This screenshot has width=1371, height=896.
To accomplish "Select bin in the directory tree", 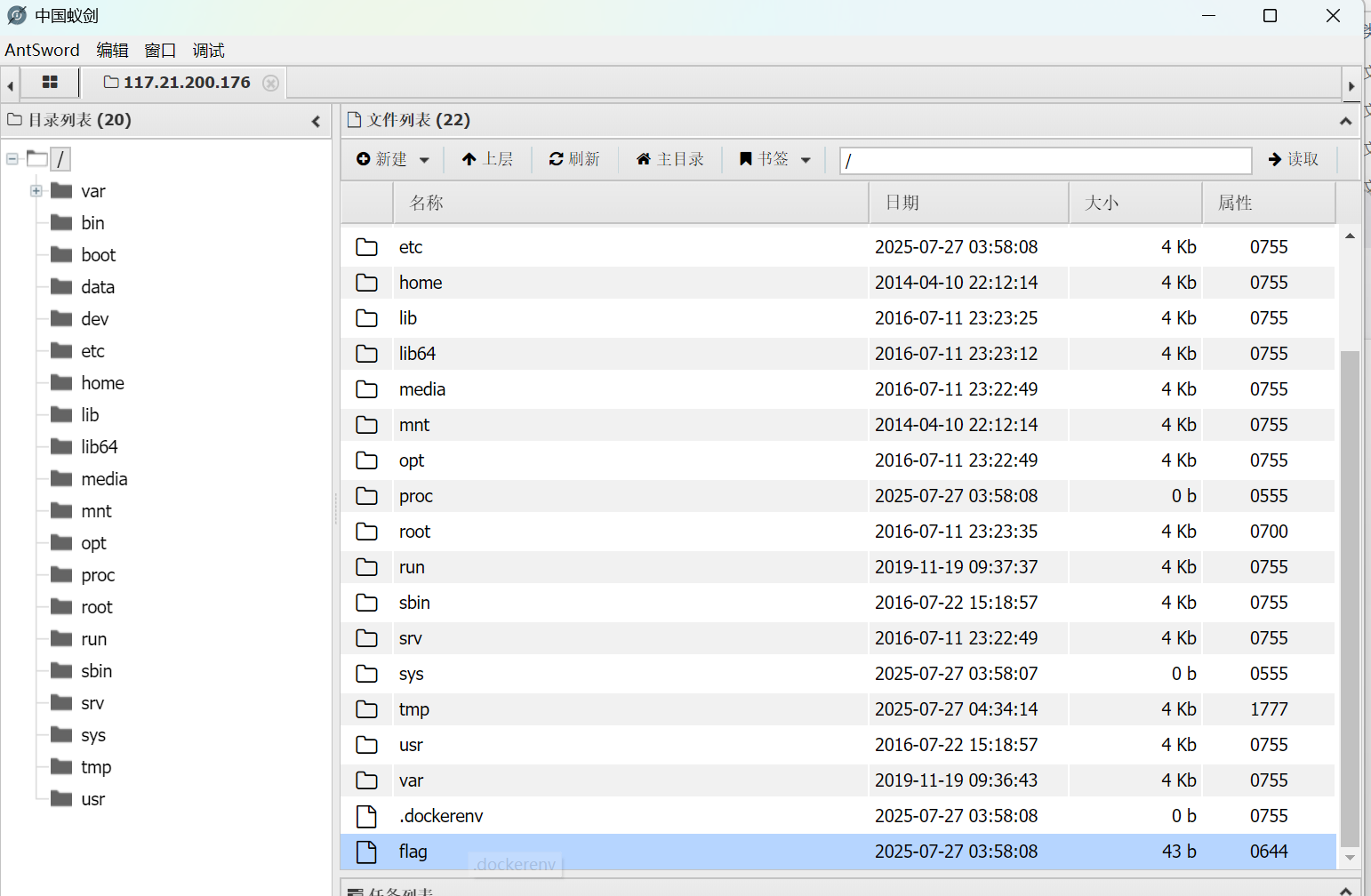I will click(92, 223).
